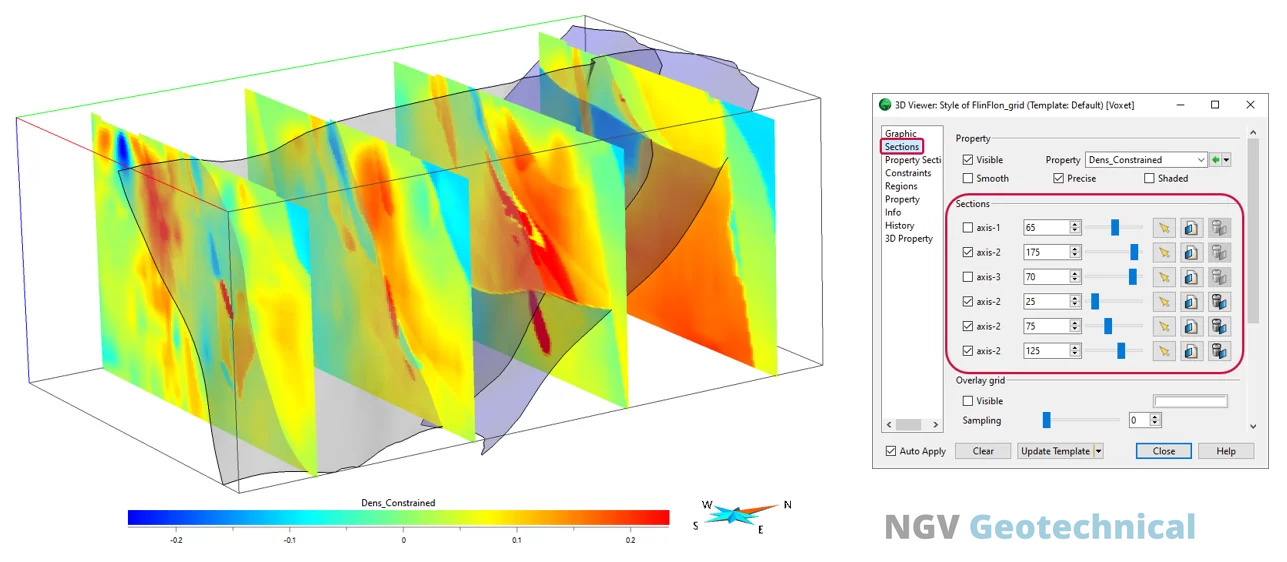Click the copy section icon for section 75
Image resolution: width=1287 pixels, height=562 pixels.
tap(1191, 326)
